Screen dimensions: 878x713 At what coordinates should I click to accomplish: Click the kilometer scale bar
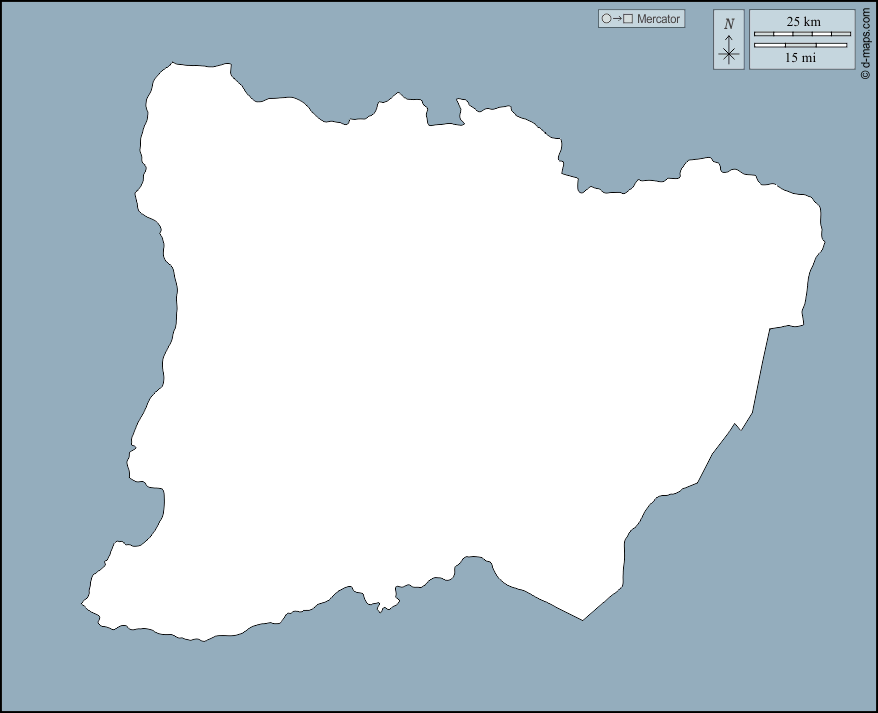802,34
